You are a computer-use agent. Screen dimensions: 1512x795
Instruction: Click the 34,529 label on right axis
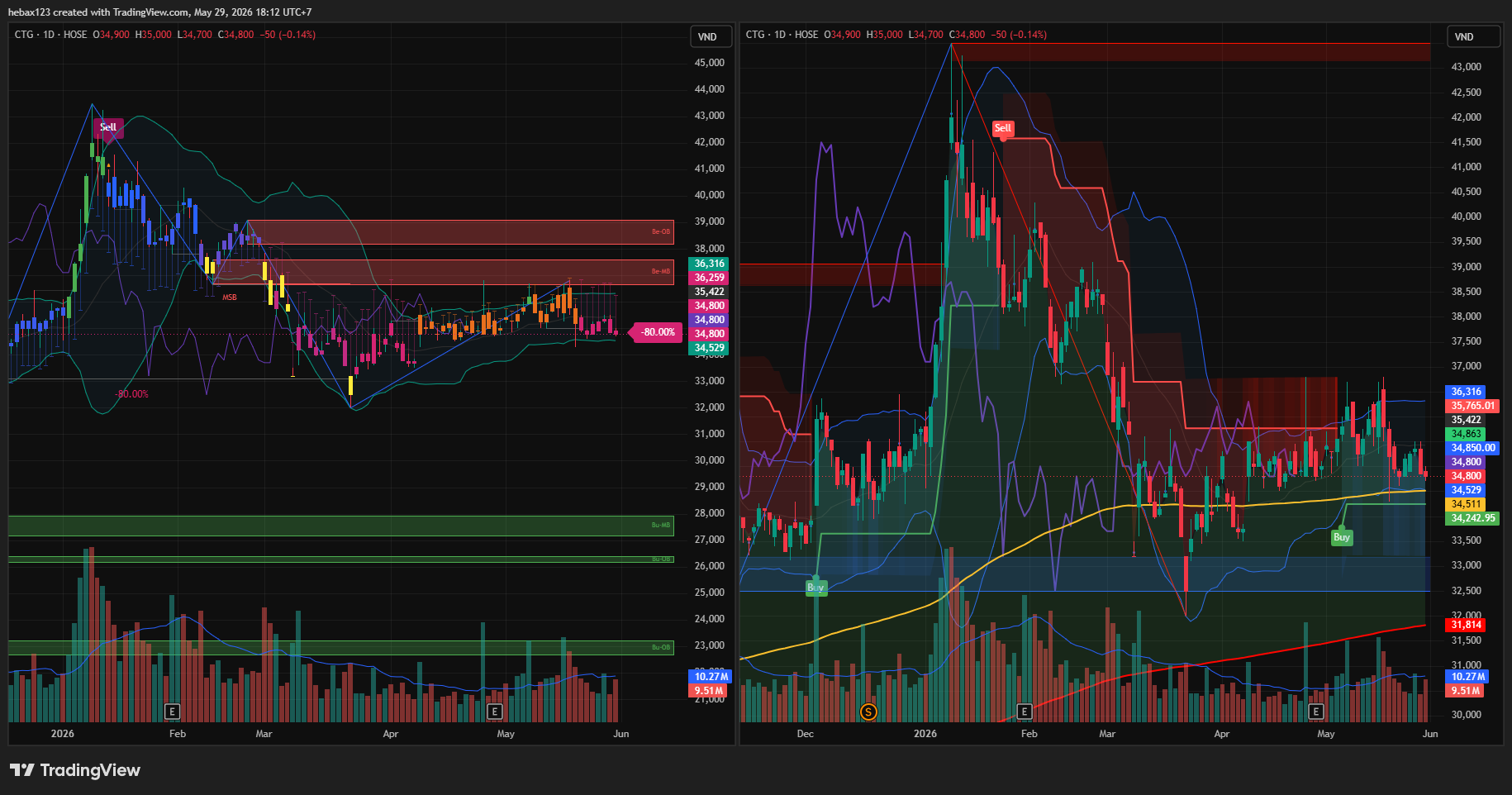click(x=1466, y=490)
